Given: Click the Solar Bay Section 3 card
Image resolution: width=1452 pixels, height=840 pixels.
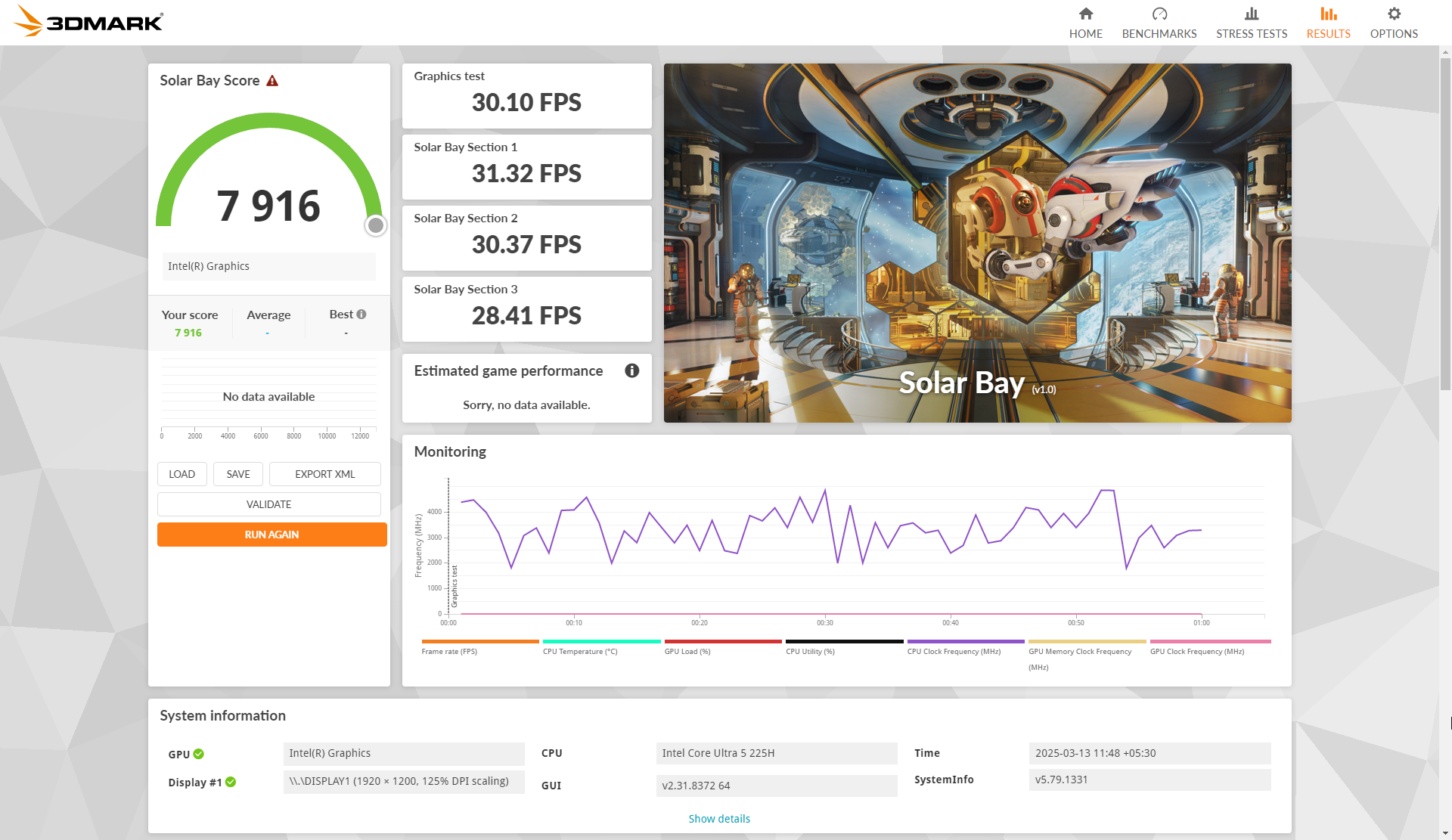Looking at the screenshot, I should tap(527, 309).
